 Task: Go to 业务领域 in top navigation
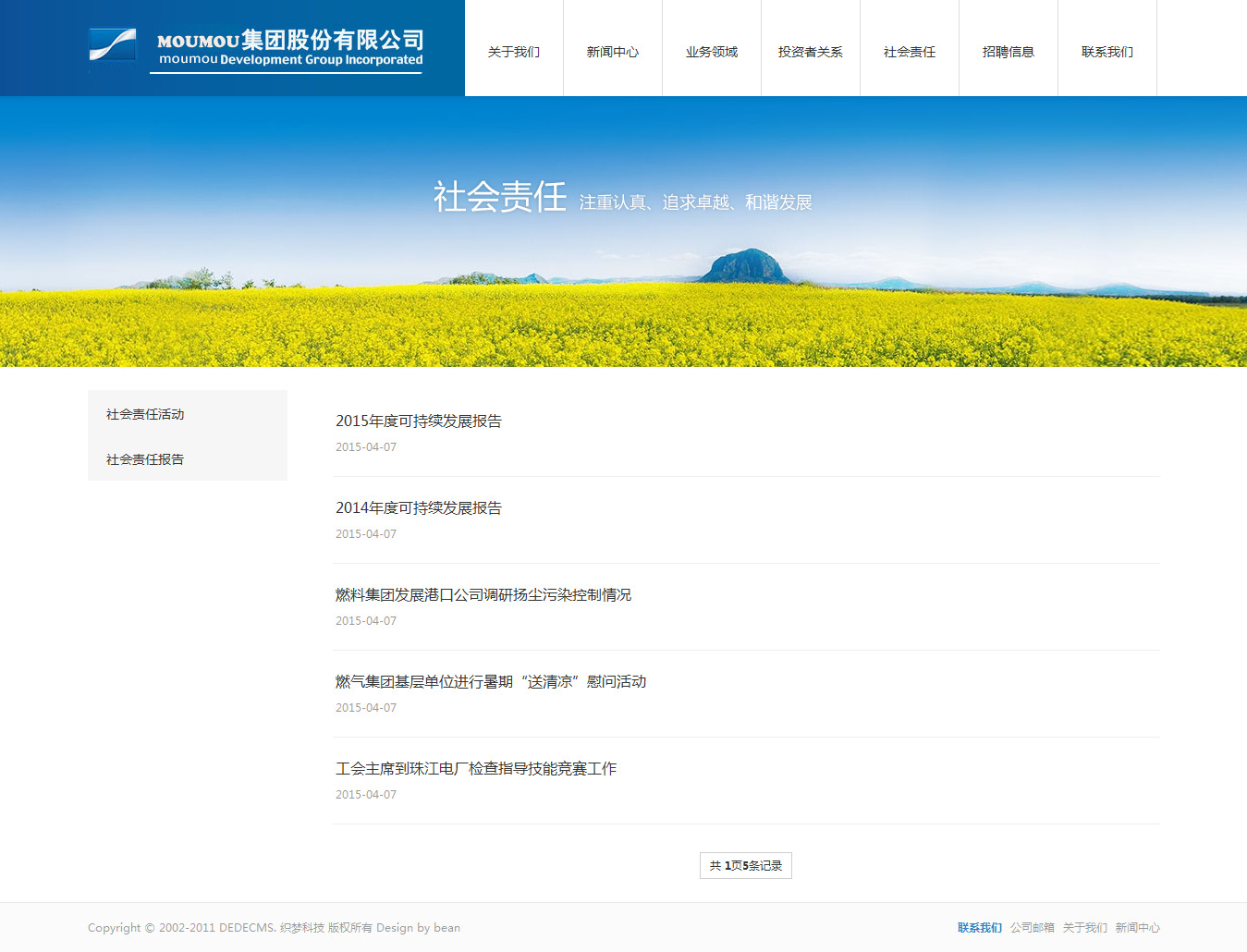[712, 52]
